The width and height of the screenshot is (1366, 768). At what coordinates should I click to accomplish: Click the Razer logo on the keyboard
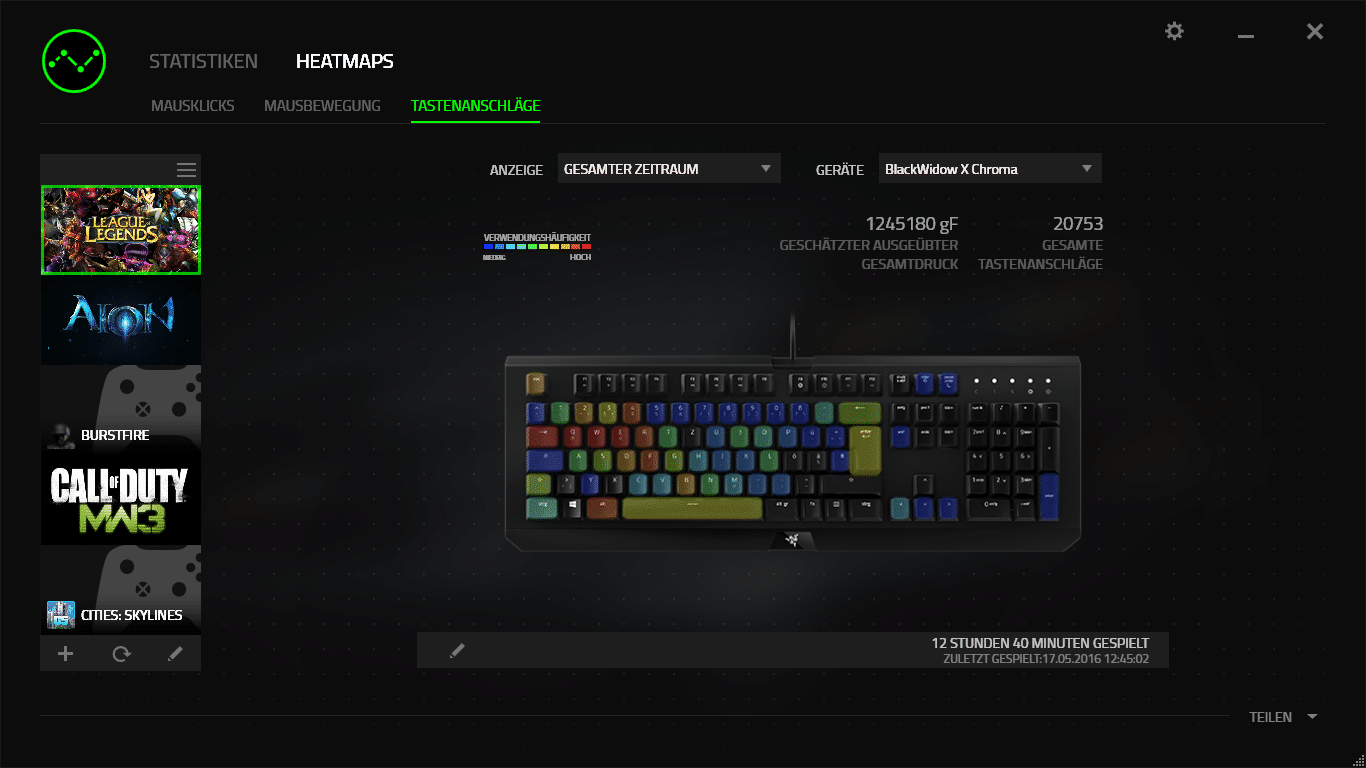792,540
